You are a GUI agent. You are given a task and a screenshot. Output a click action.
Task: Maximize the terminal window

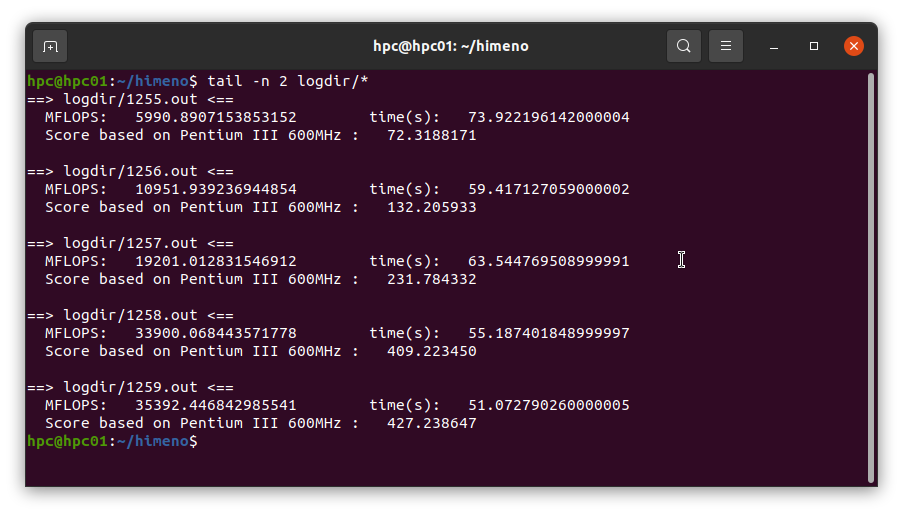pos(814,46)
